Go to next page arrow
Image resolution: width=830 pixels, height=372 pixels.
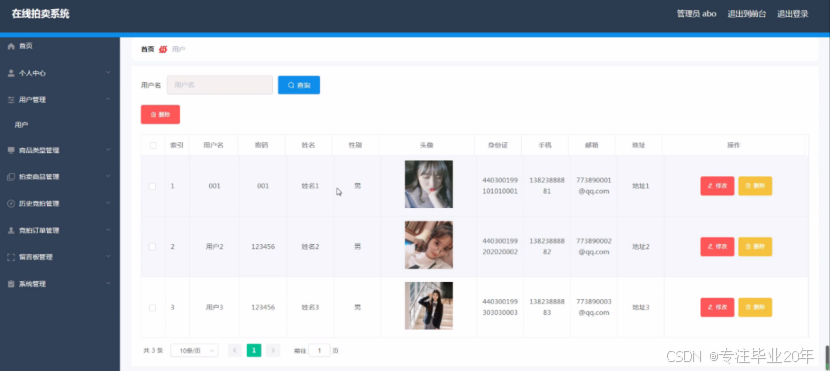[x=273, y=350]
